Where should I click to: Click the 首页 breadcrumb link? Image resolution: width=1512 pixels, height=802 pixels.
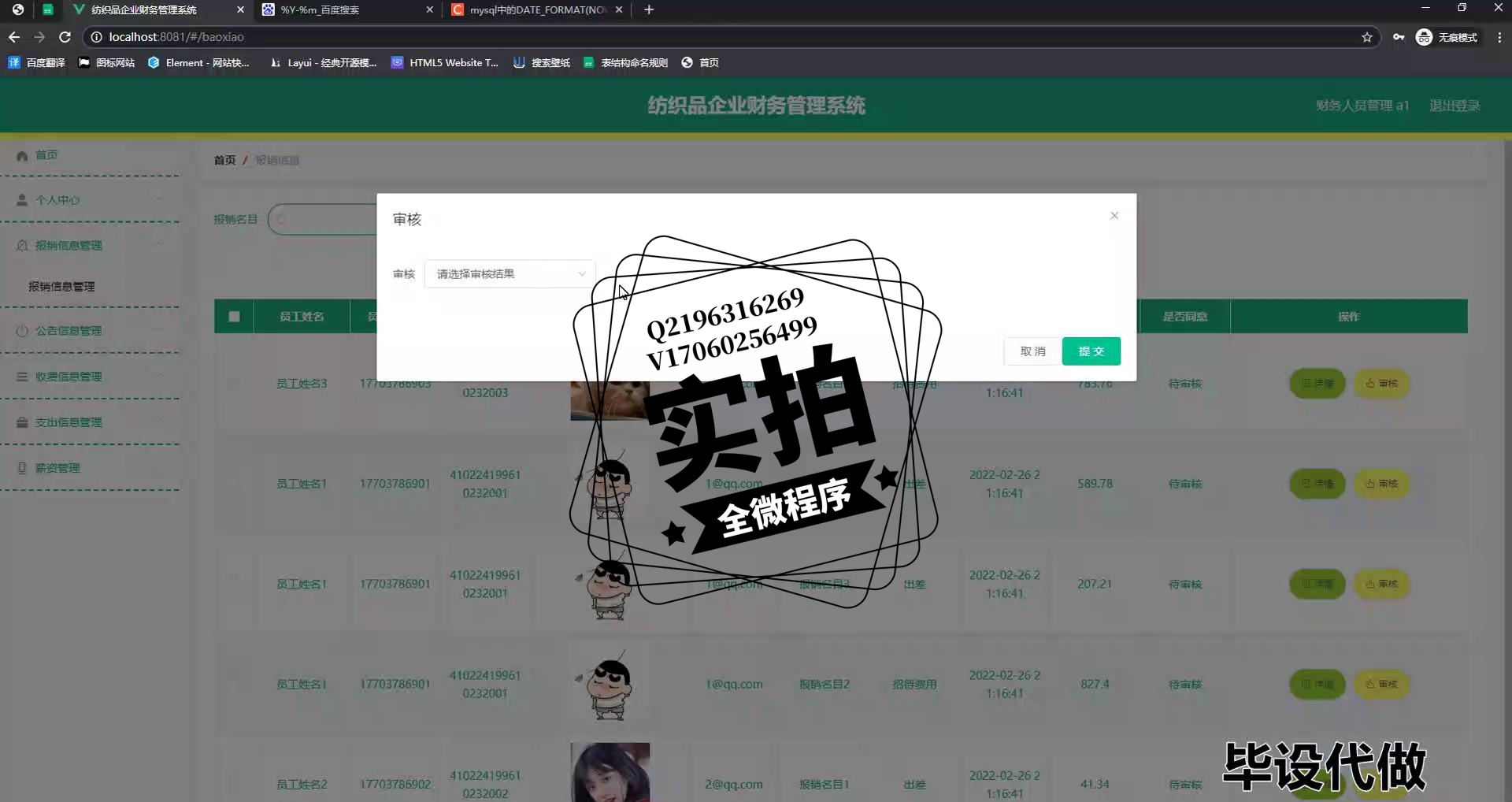pyautogui.click(x=224, y=160)
